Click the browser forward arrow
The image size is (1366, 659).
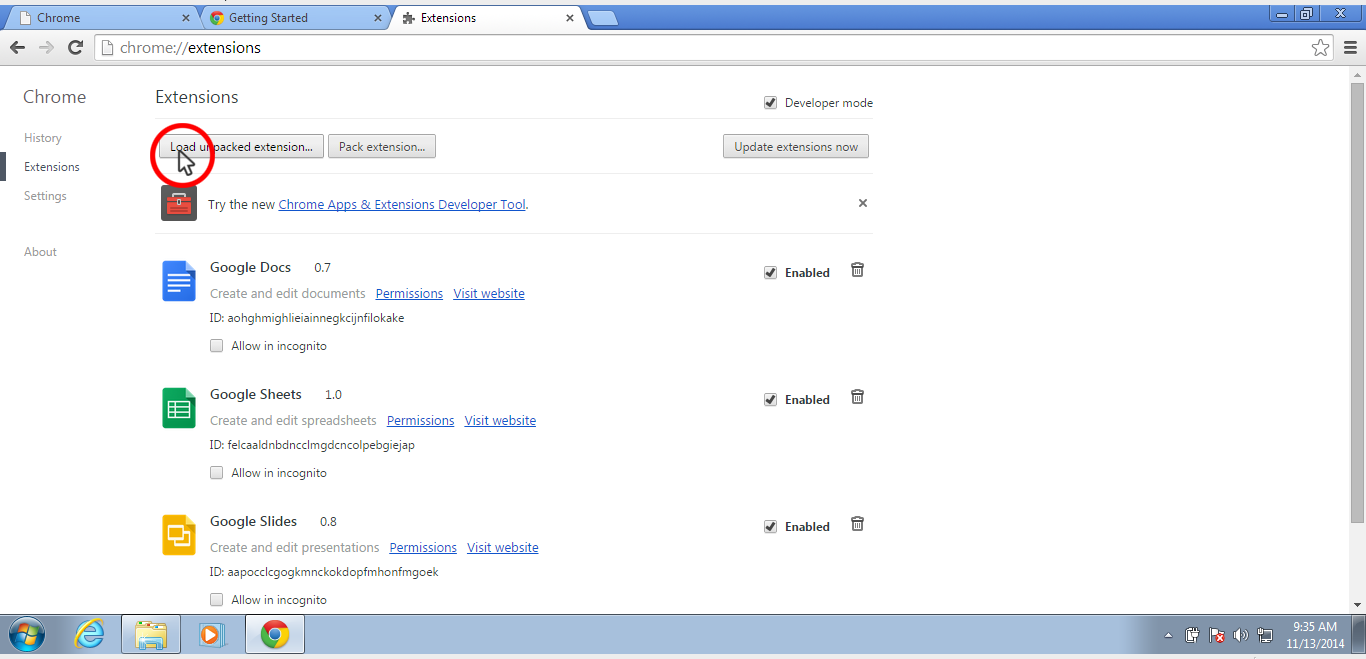point(46,47)
